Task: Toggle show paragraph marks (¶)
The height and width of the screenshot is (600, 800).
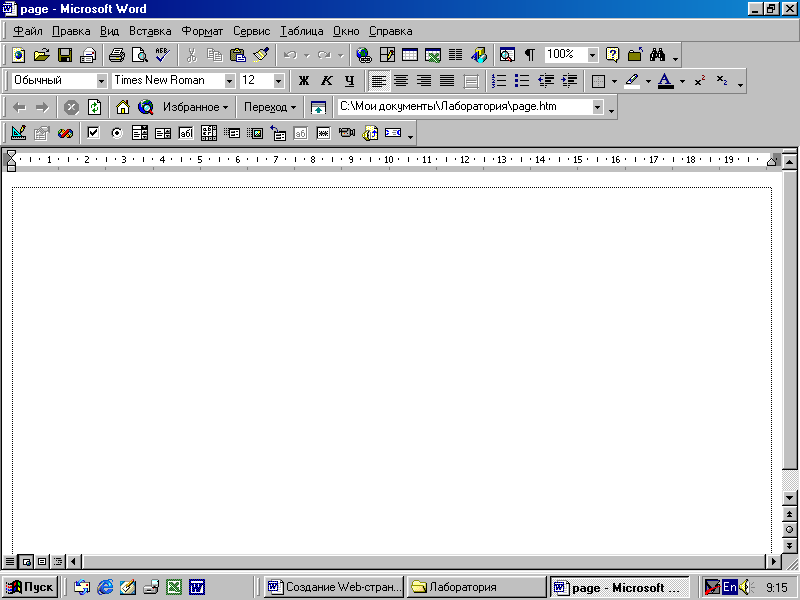Action: tap(530, 55)
